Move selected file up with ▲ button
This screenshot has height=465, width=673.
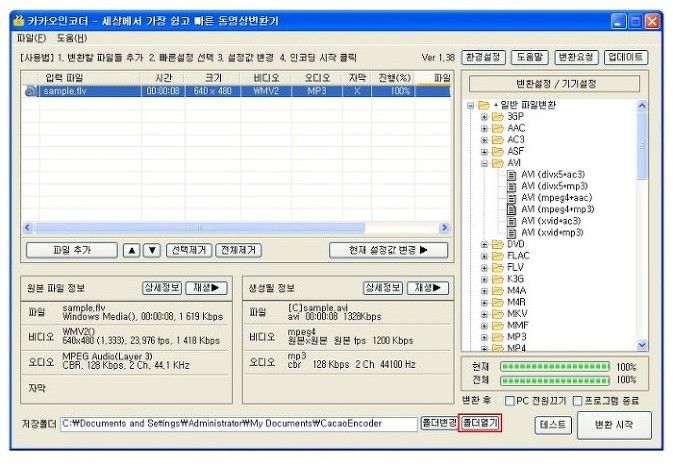coord(131,250)
